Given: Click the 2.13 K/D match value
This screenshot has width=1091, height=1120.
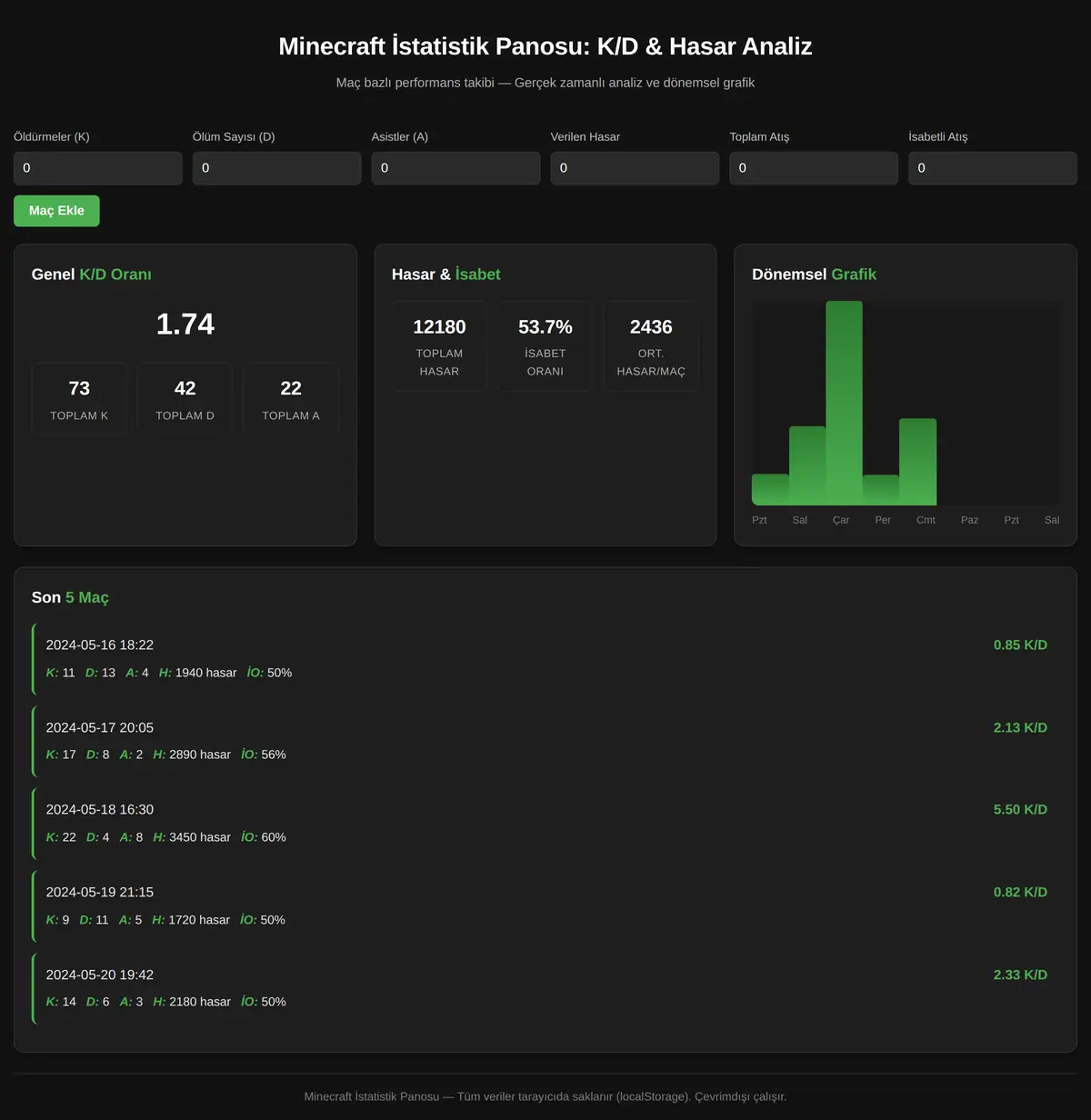Looking at the screenshot, I should [x=1020, y=728].
